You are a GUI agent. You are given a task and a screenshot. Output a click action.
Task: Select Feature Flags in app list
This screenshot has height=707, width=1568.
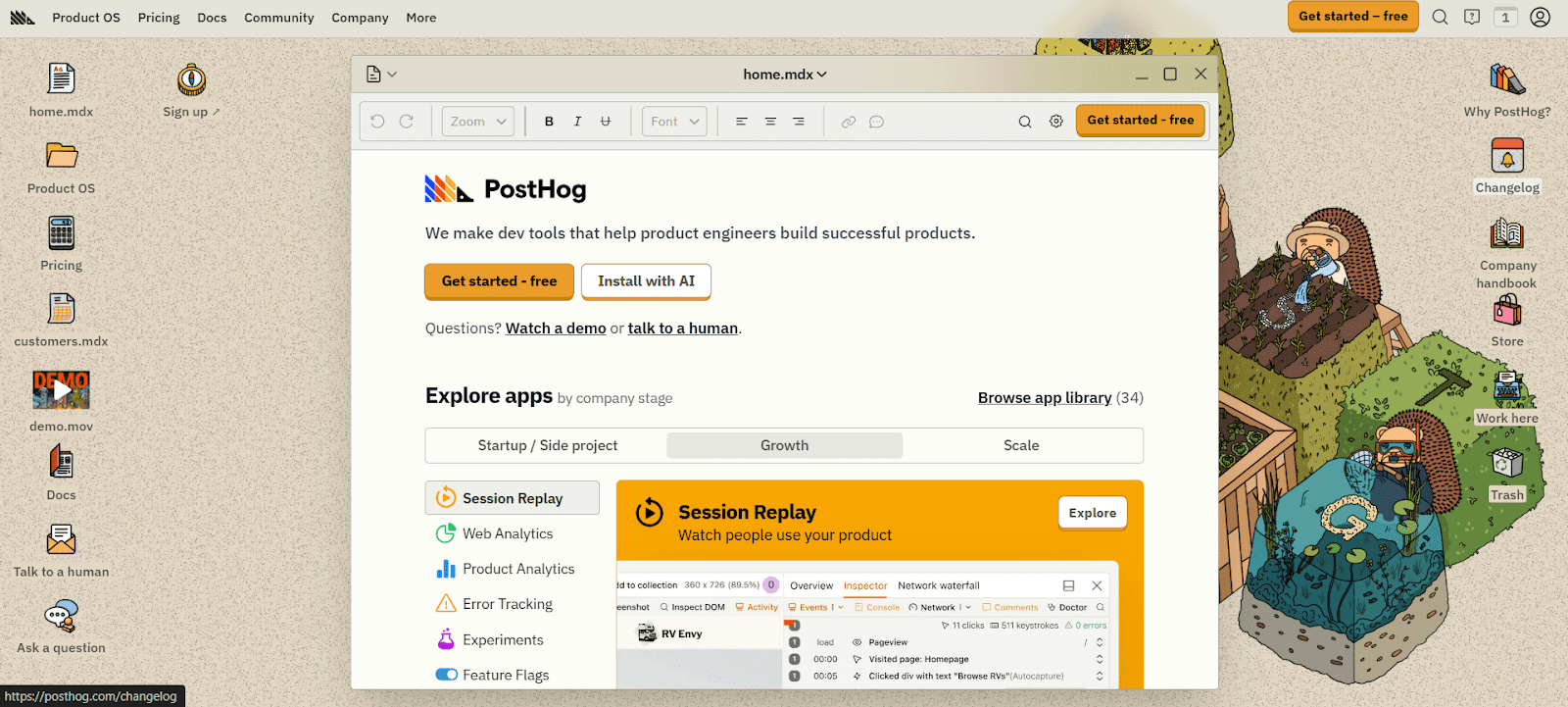[x=513, y=675]
